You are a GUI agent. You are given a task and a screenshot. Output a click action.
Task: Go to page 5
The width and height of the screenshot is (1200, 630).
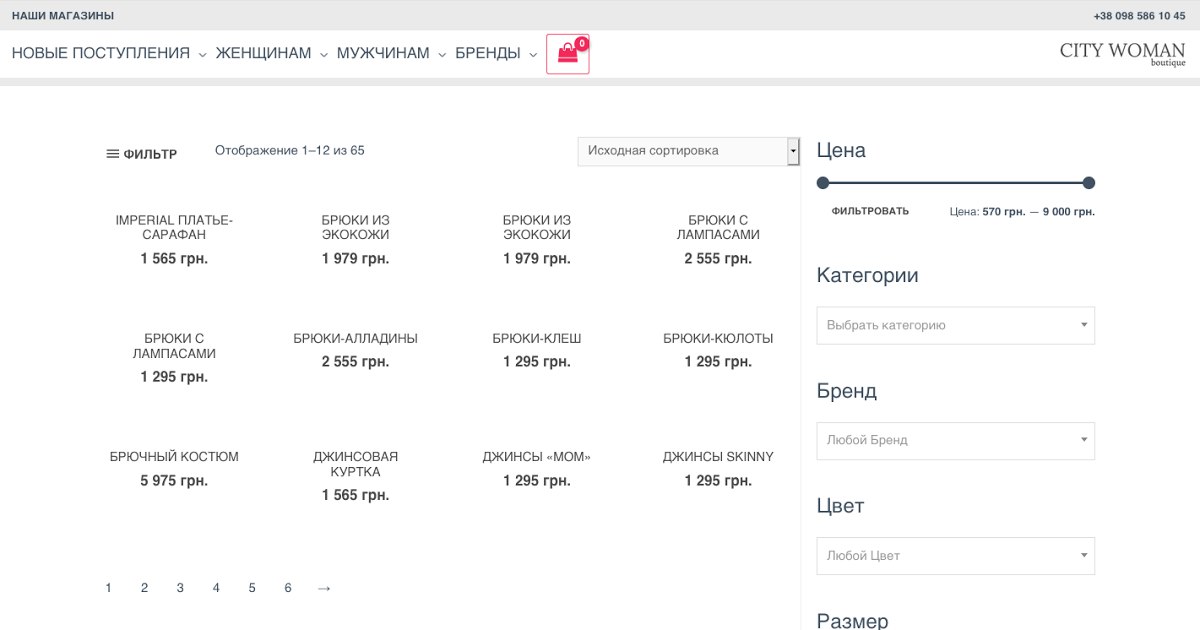252,588
